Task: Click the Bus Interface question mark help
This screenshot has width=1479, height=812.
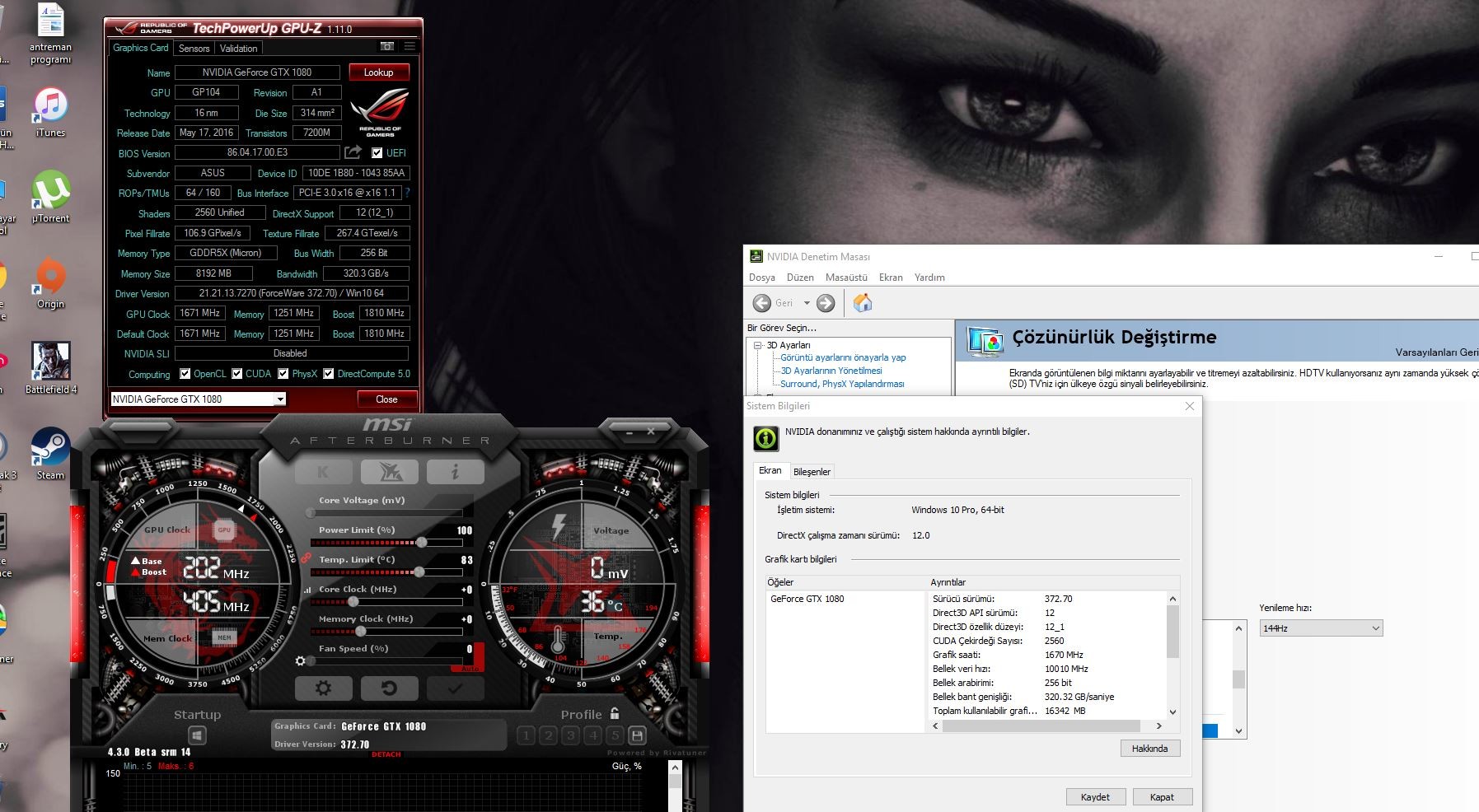Action: pos(407,193)
